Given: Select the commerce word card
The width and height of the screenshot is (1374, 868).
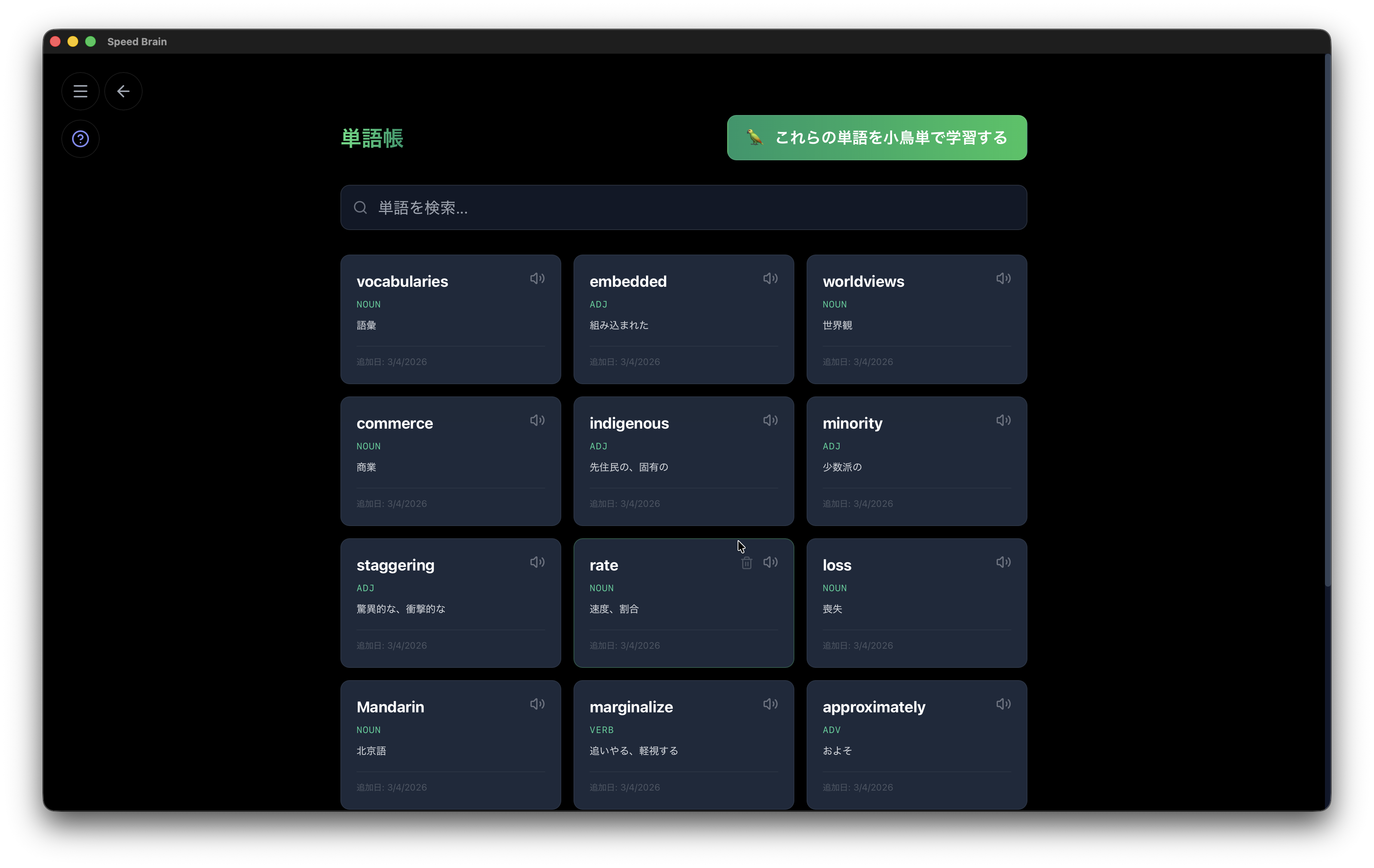Looking at the screenshot, I should point(450,461).
